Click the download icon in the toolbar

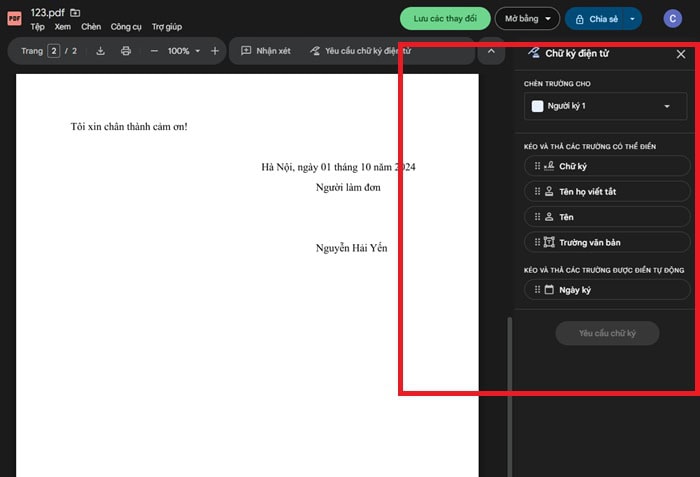click(100, 51)
